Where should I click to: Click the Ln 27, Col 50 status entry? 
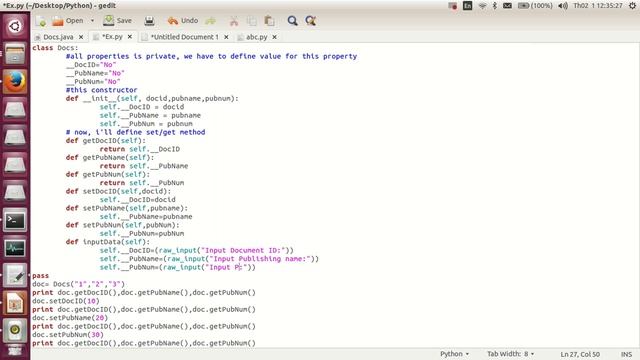(x=580, y=354)
